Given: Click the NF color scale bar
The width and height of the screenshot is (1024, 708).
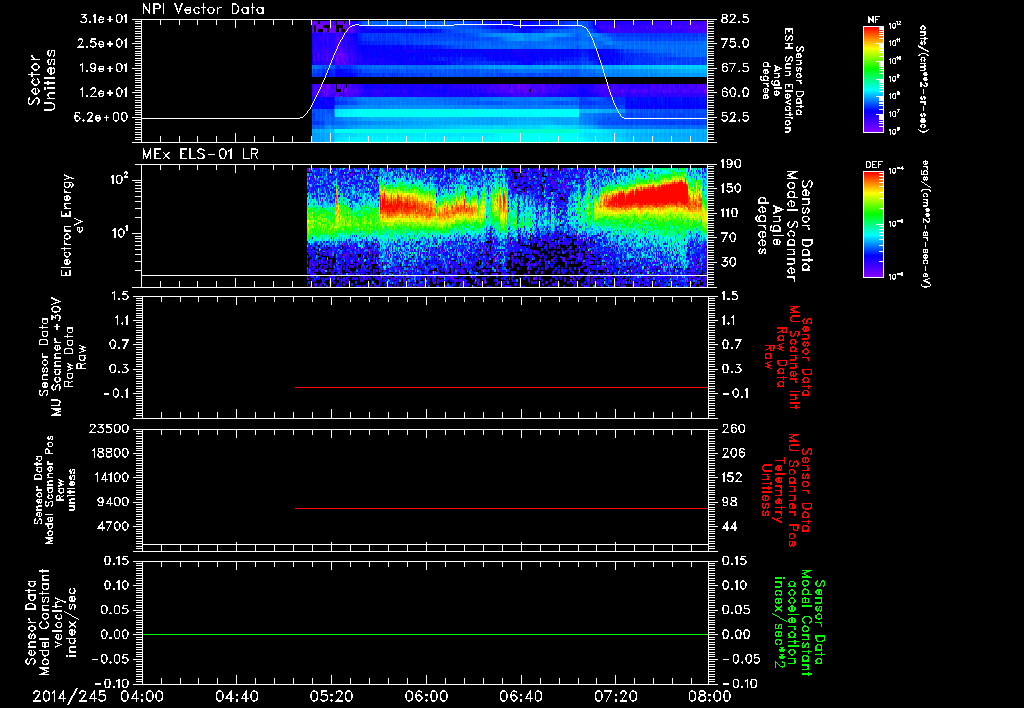Looking at the screenshot, I should 874,78.
